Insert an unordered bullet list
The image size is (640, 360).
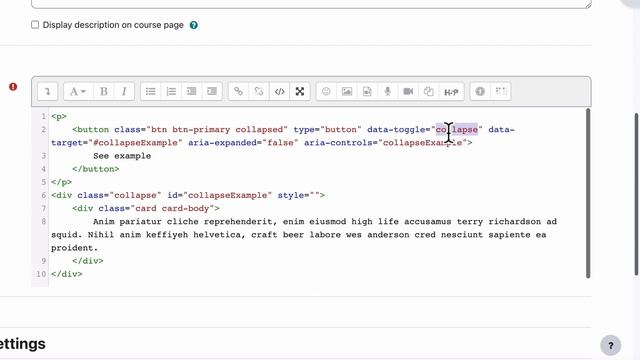tap(151, 91)
